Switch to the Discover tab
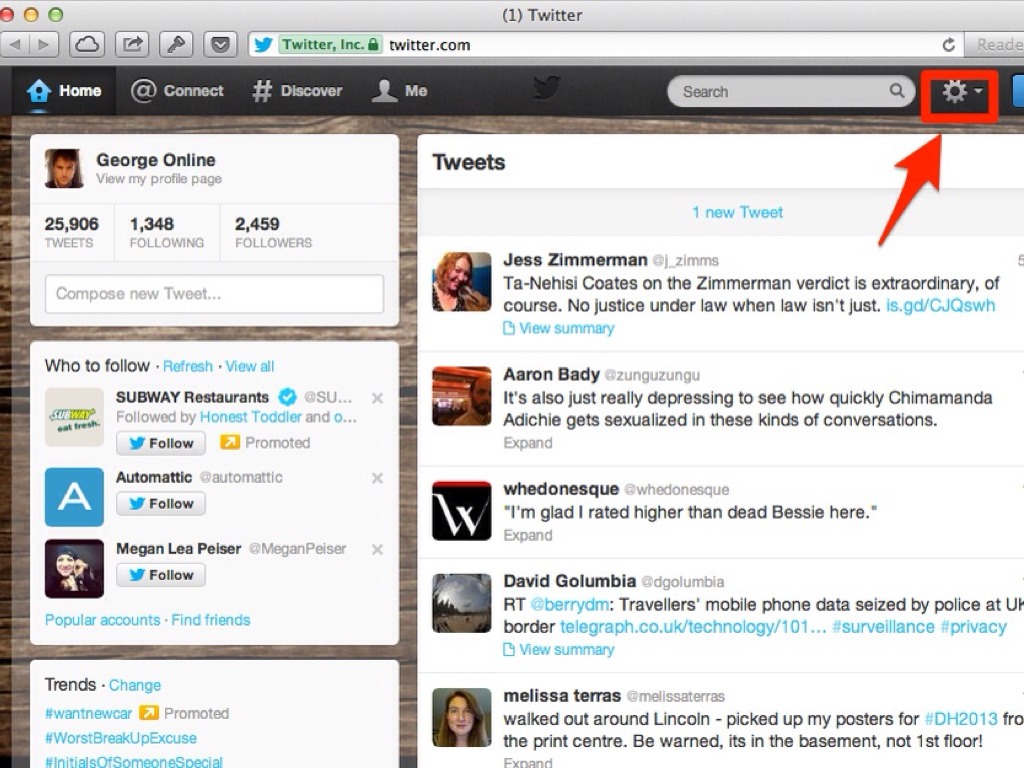The width and height of the screenshot is (1024, 768). pyautogui.click(x=297, y=91)
